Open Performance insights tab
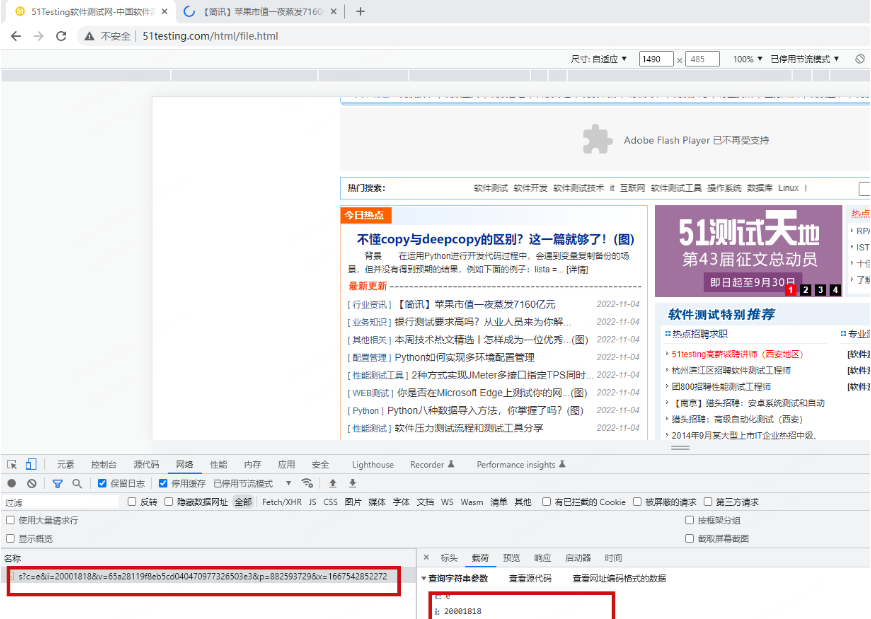 pos(521,465)
